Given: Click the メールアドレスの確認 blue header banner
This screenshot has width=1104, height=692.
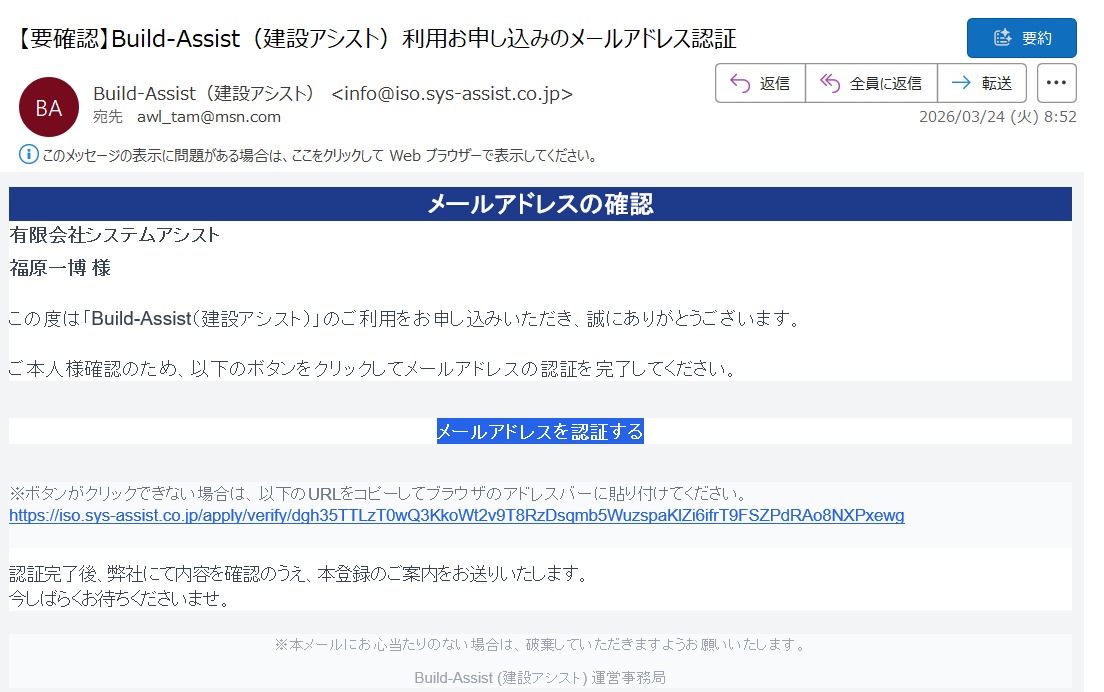Looking at the screenshot, I should click(540, 204).
